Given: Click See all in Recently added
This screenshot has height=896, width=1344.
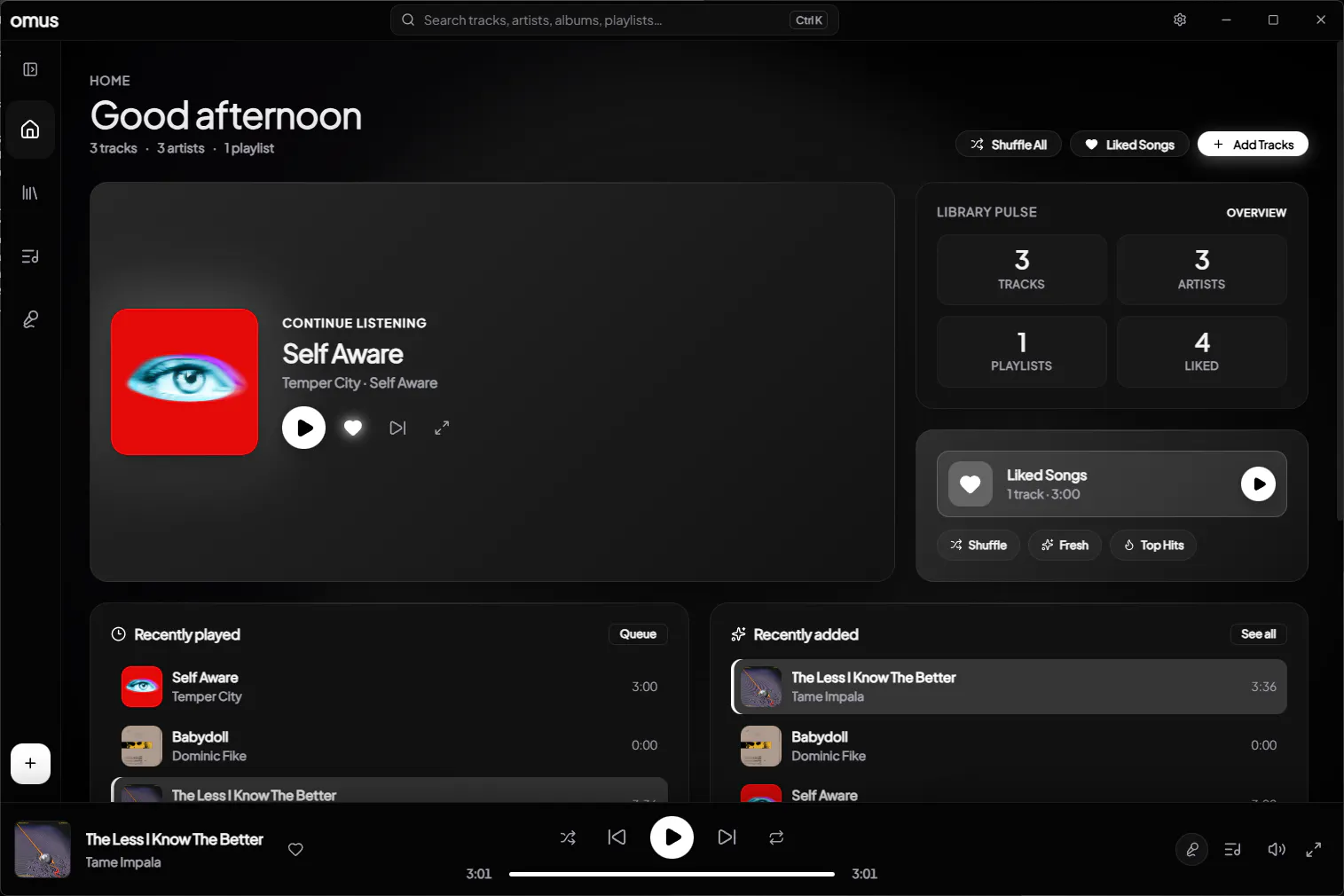Looking at the screenshot, I should (x=1258, y=634).
